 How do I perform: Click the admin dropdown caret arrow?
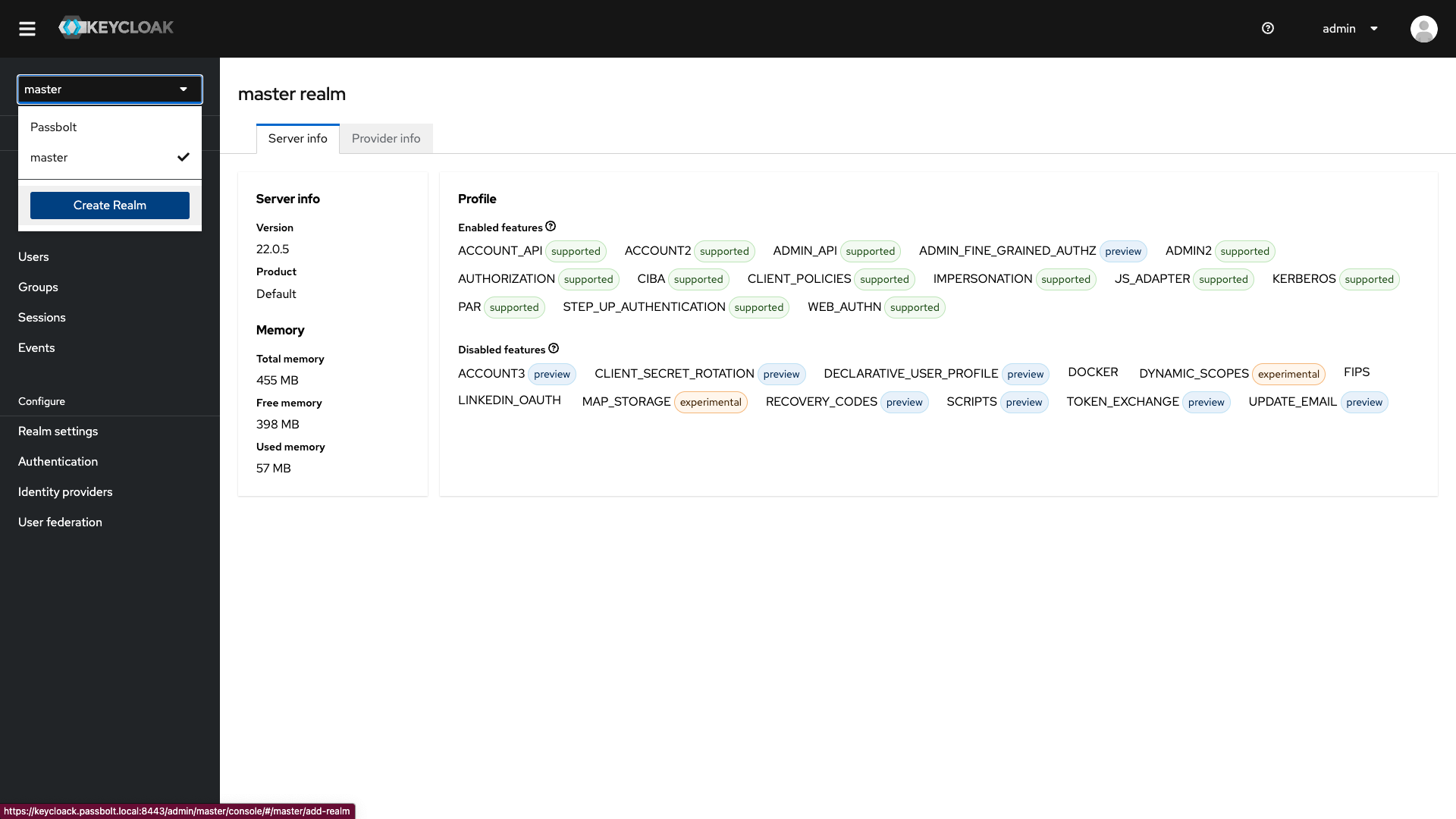pyautogui.click(x=1373, y=29)
